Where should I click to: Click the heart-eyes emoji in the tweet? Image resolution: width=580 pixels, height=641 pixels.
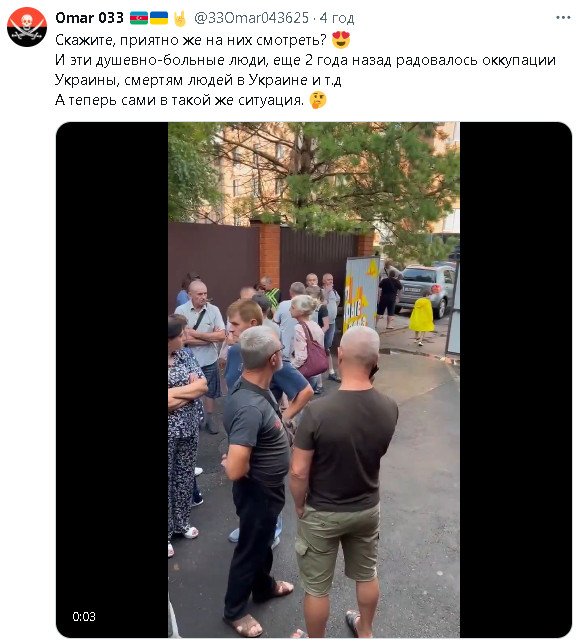click(341, 40)
